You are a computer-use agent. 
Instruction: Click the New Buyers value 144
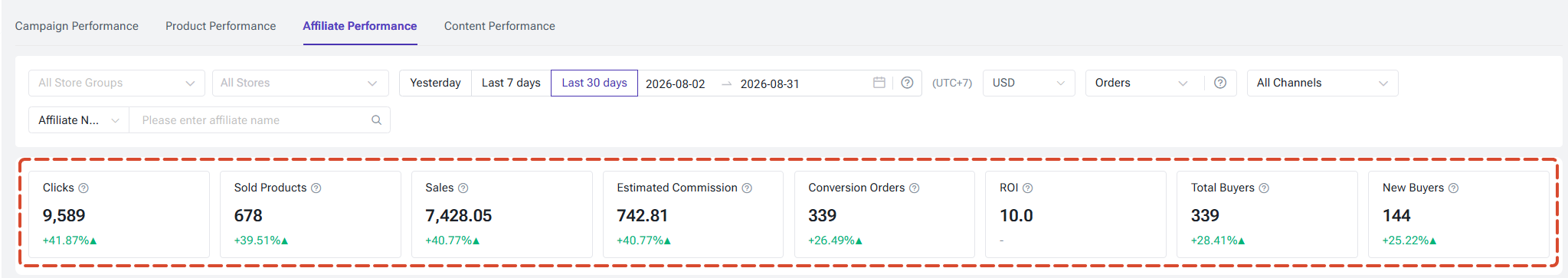tap(1396, 216)
